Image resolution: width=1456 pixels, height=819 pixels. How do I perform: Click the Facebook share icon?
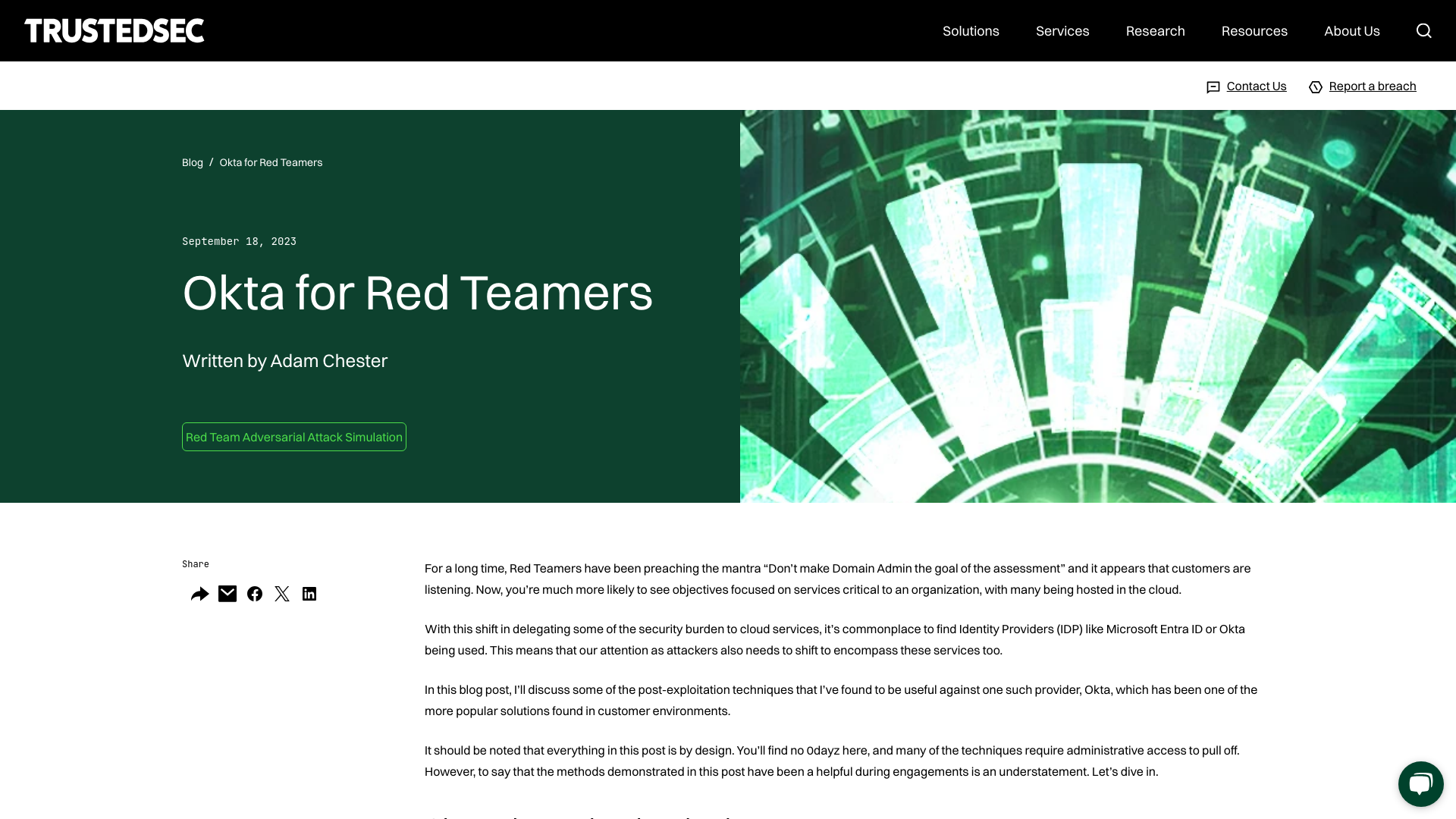pos(254,594)
